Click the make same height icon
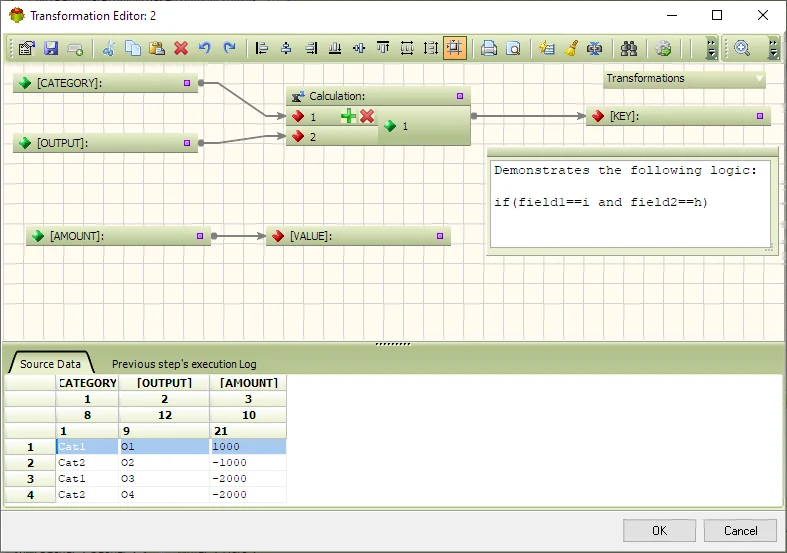 coord(431,48)
